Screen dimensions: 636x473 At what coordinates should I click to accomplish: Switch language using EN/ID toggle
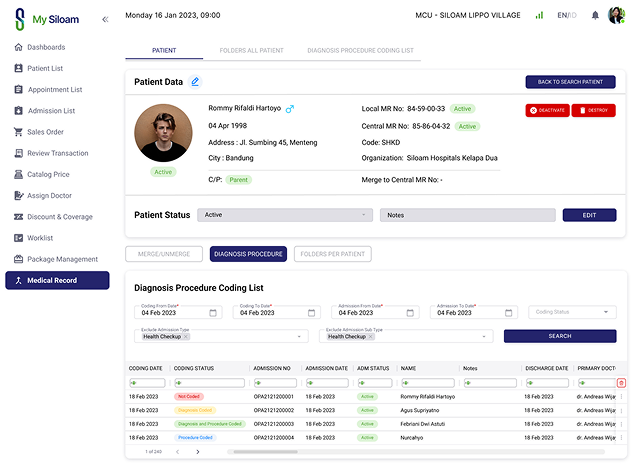[567, 15]
